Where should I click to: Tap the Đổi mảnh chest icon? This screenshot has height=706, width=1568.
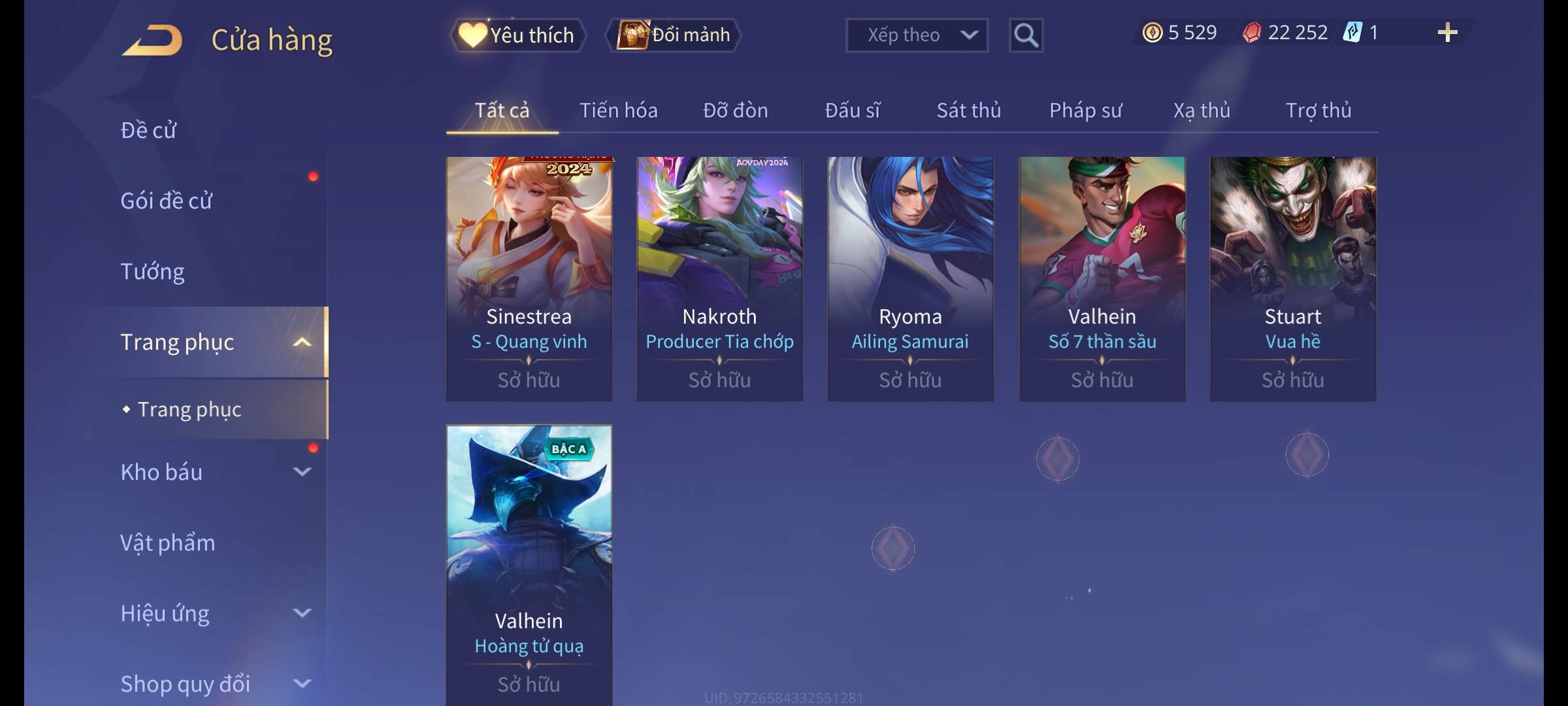(633, 35)
